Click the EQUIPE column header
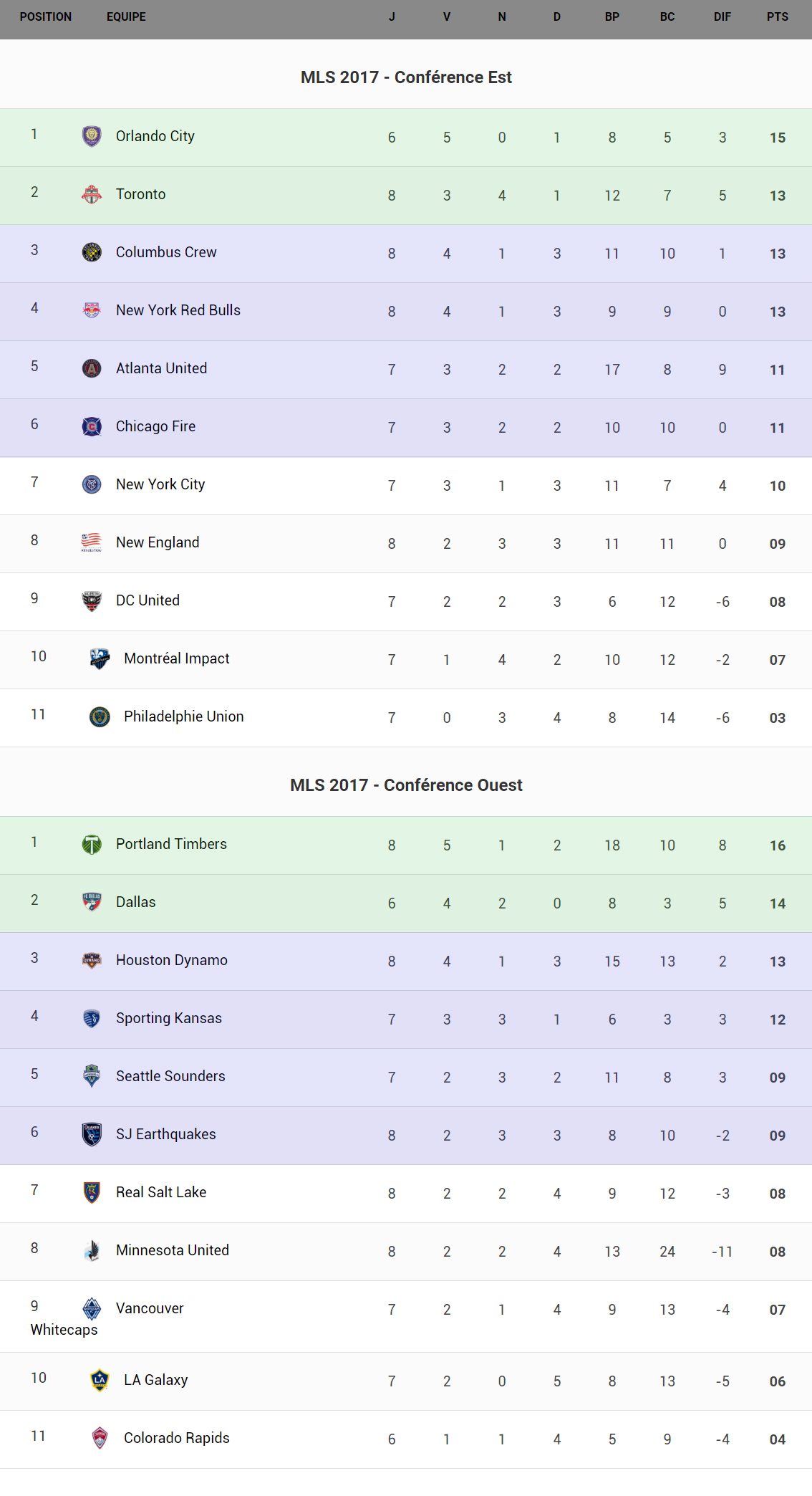 point(126,16)
